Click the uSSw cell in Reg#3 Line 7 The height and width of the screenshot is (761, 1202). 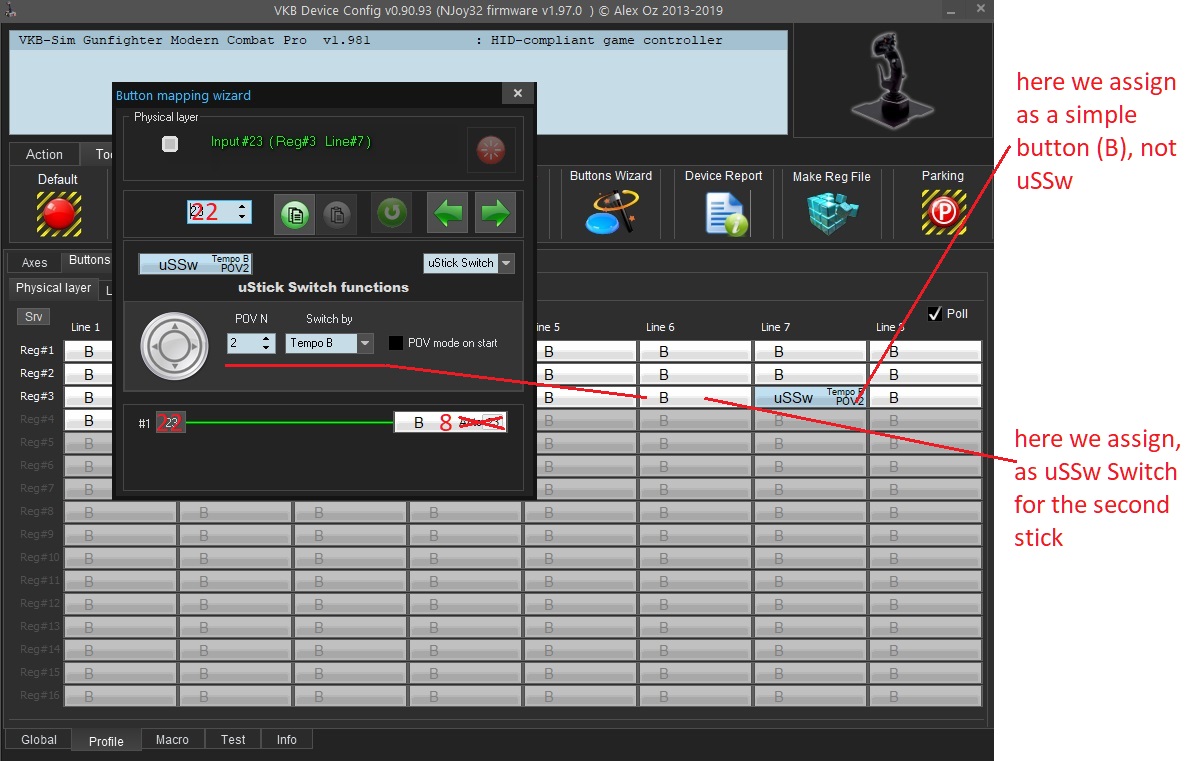click(x=810, y=397)
